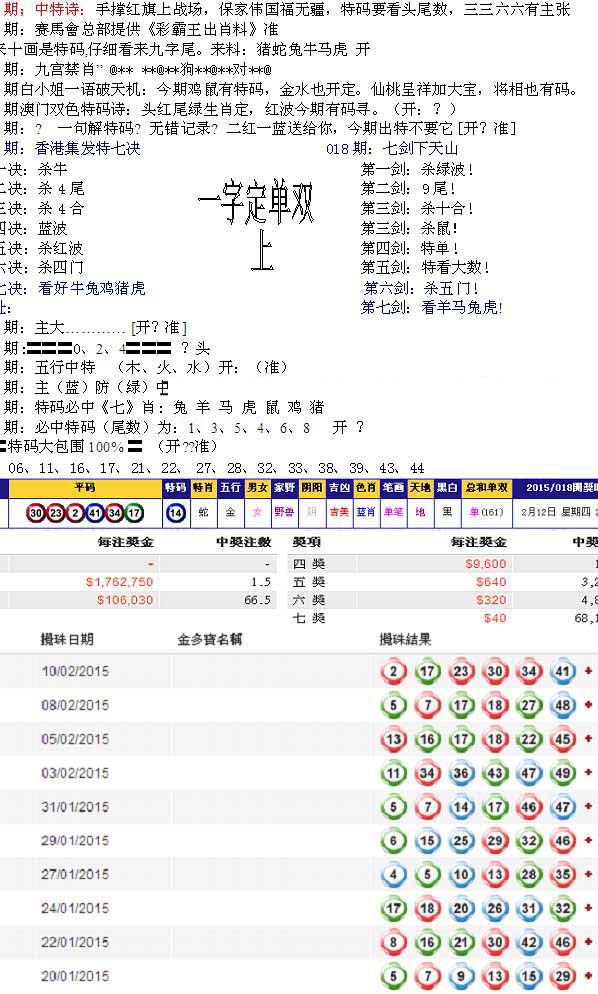This screenshot has height=994, width=598.
Task: Select ball 45 in the 05/02/2015 draw
Action: pos(562,739)
